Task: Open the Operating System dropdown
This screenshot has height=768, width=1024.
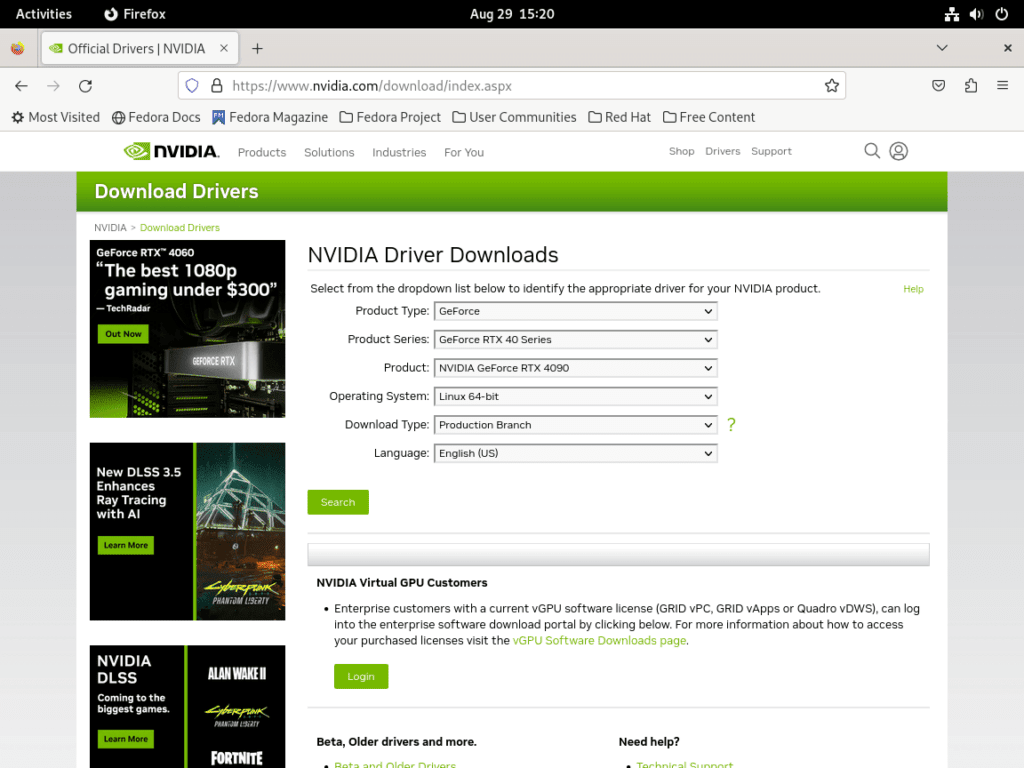Action: point(575,396)
